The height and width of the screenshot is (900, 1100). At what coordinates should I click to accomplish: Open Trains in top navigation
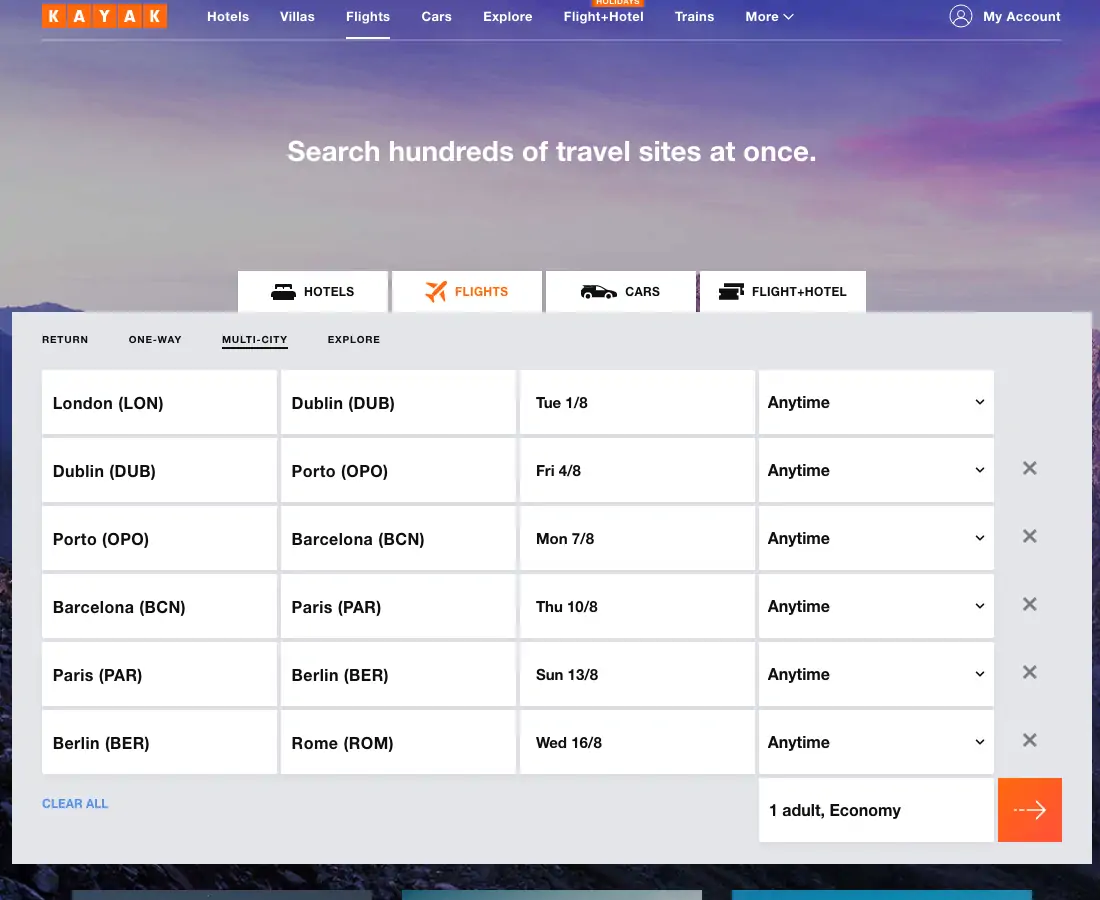(695, 17)
